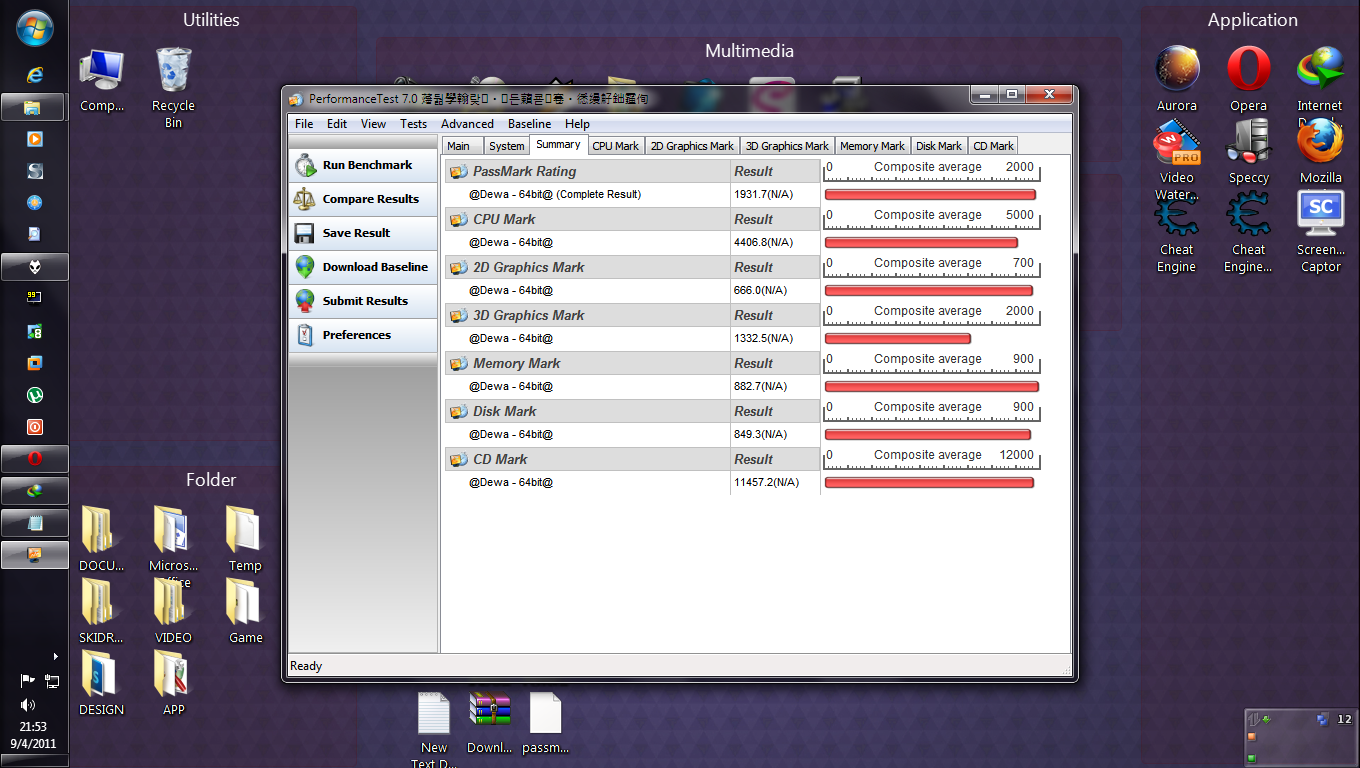The width and height of the screenshot is (1360, 768).
Task: Click the Internet Explorer taskbar icon
Action: (x=34, y=75)
